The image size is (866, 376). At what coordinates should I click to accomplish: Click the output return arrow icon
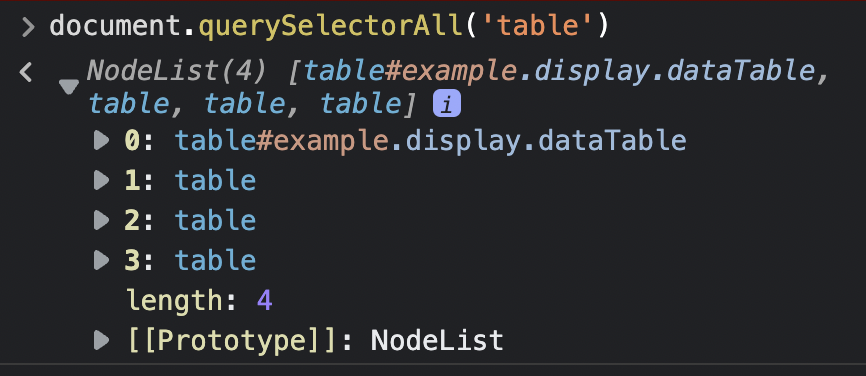[x=25, y=71]
